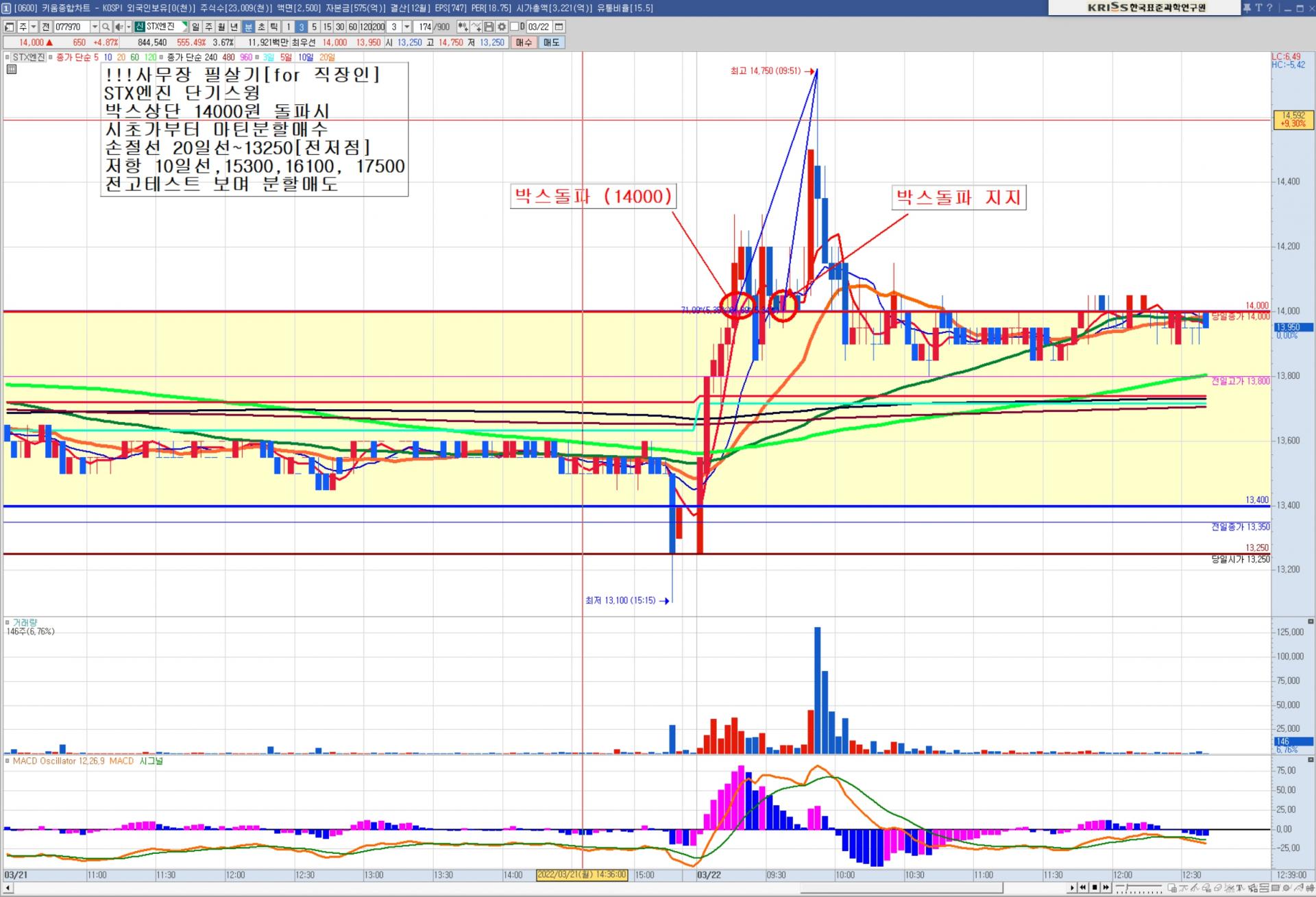Screen dimensions: 1316x897
Task: Click the text annotation tool icon
Action: point(1239,887)
